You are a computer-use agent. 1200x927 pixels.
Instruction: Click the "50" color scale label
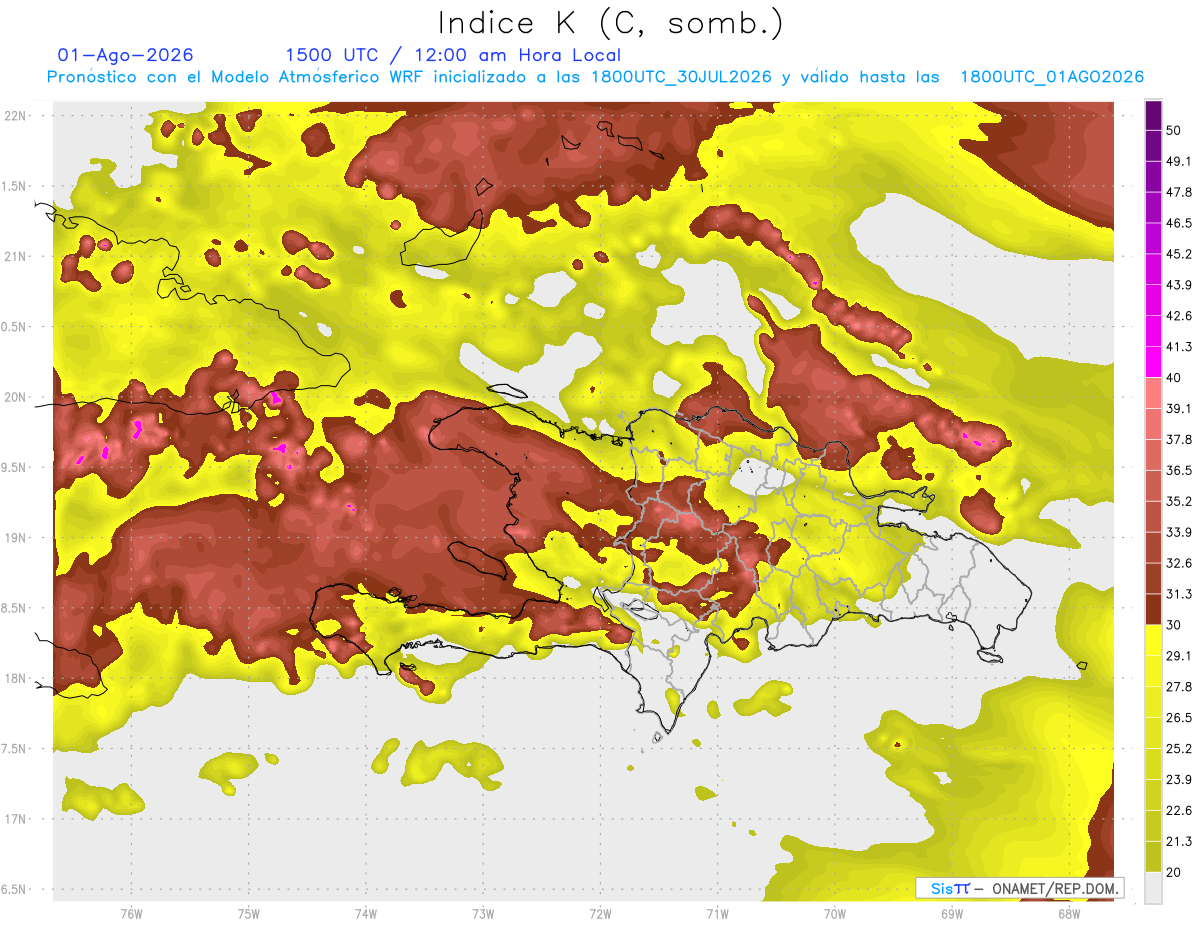pos(1175,130)
